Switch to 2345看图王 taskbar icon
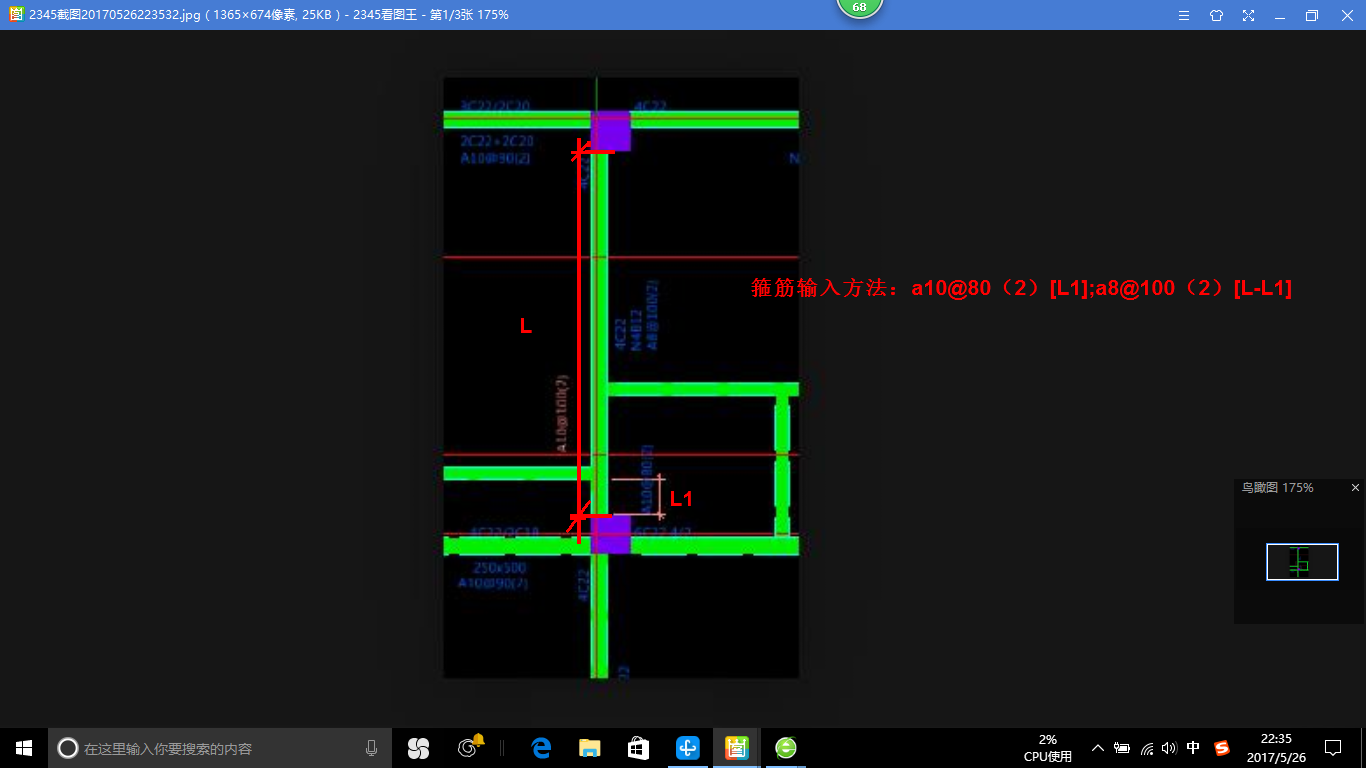 737,748
